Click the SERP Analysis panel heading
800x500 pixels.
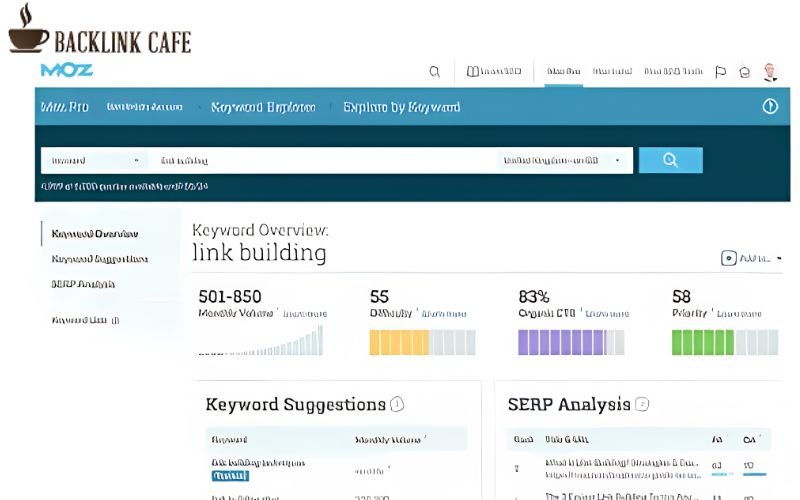pos(569,405)
